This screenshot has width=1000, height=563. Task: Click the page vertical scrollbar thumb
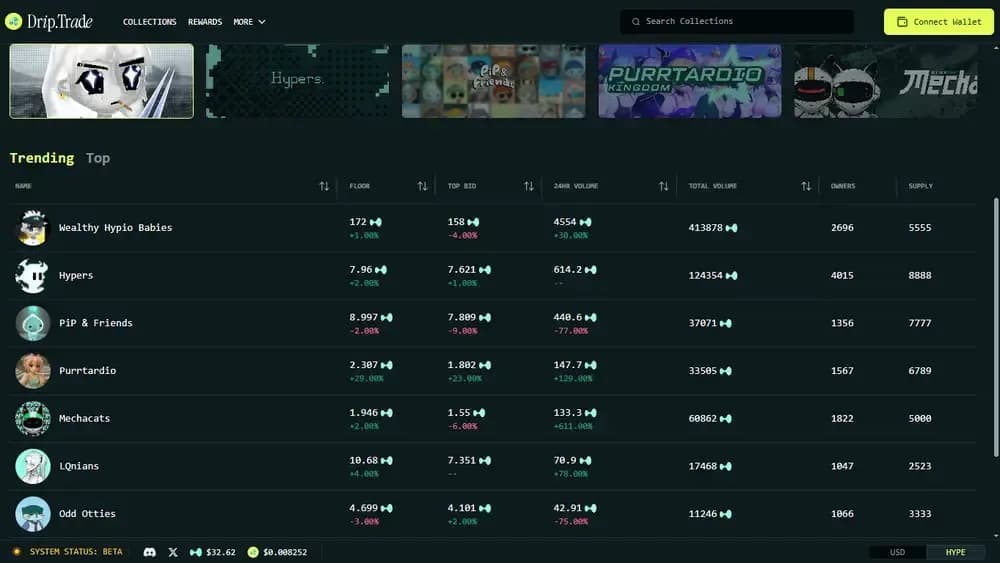point(996,327)
